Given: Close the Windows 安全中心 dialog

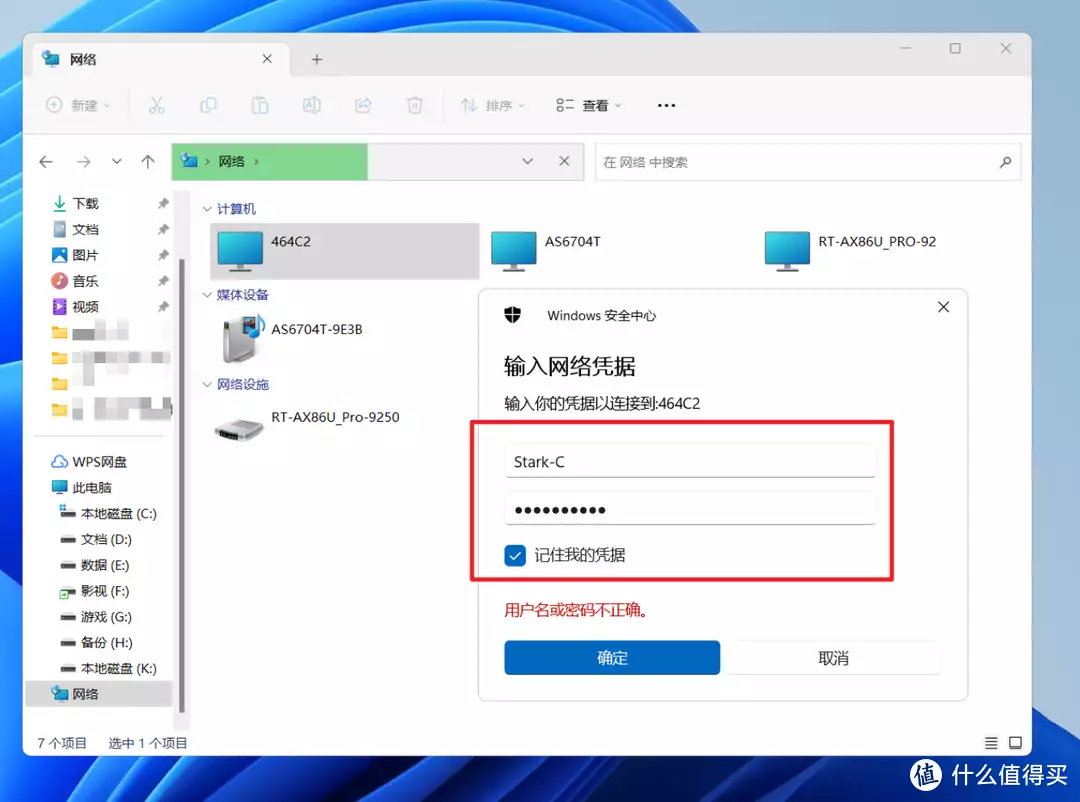Looking at the screenshot, I should pyautogui.click(x=944, y=307).
